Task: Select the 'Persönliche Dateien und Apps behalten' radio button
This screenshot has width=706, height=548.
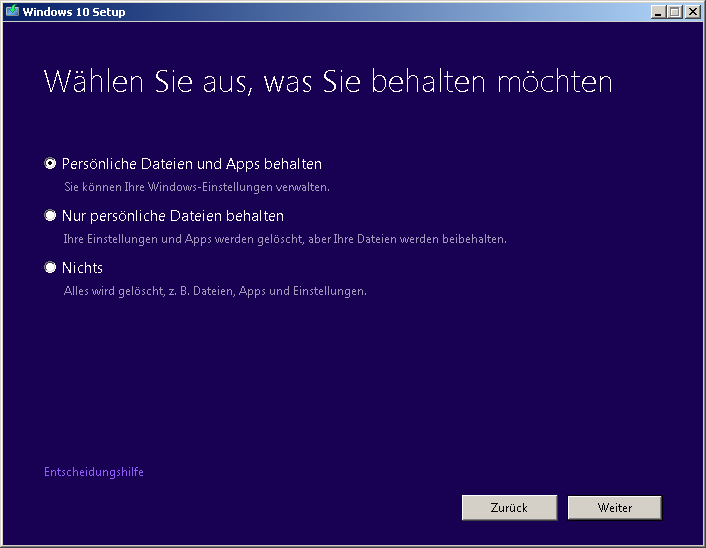Action: point(50,164)
